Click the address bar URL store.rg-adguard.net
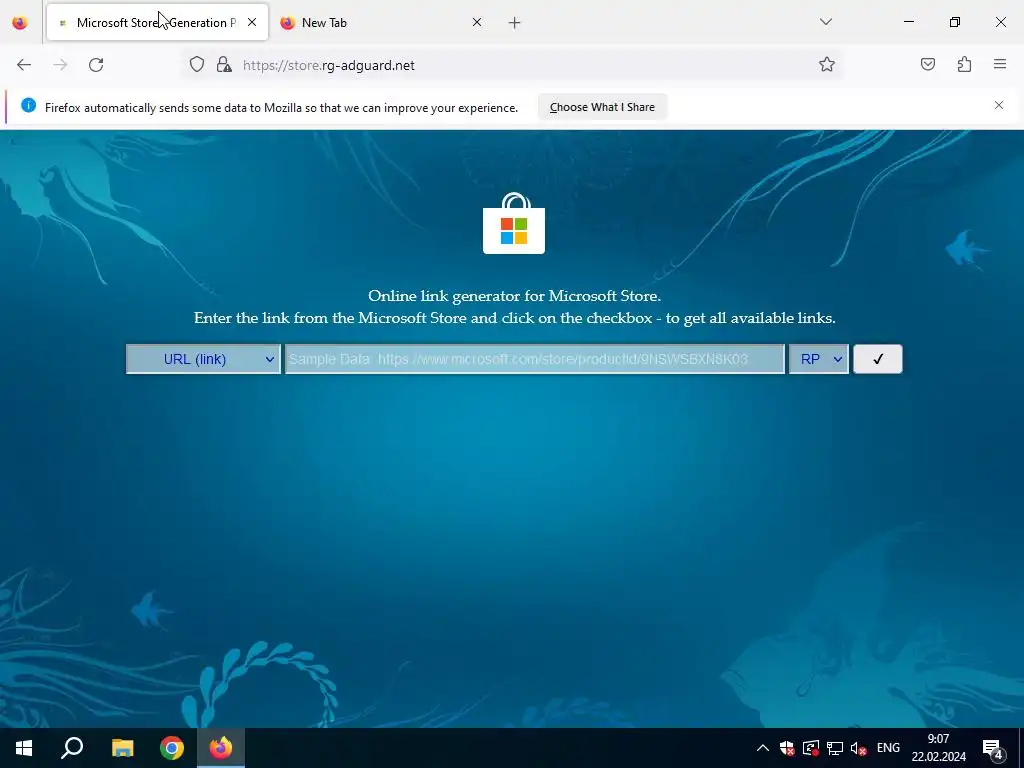The height and width of the screenshot is (768, 1024). (328, 65)
